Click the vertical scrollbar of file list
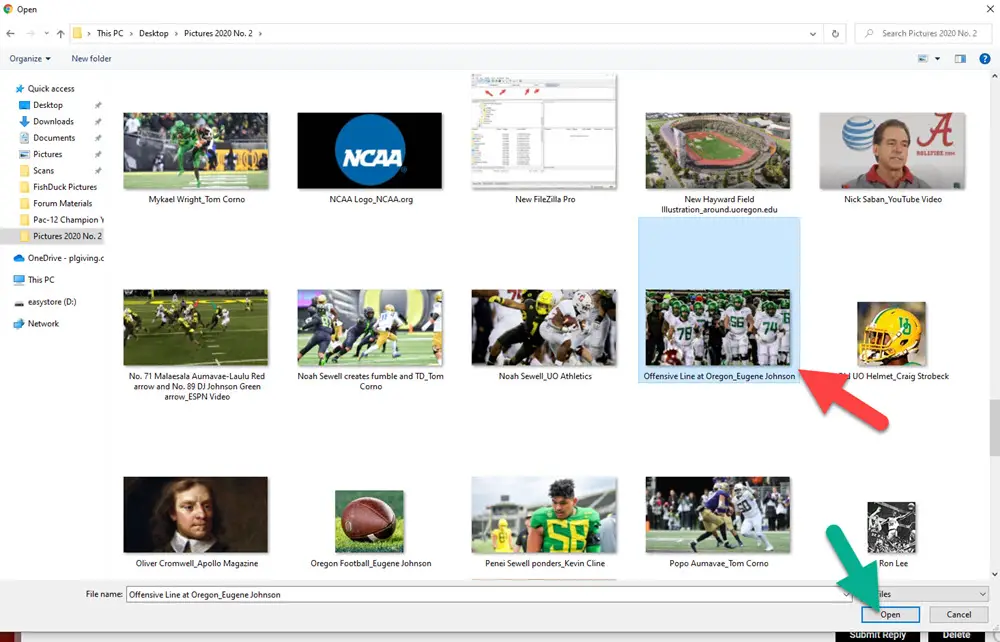The image size is (1000, 642). point(993,430)
